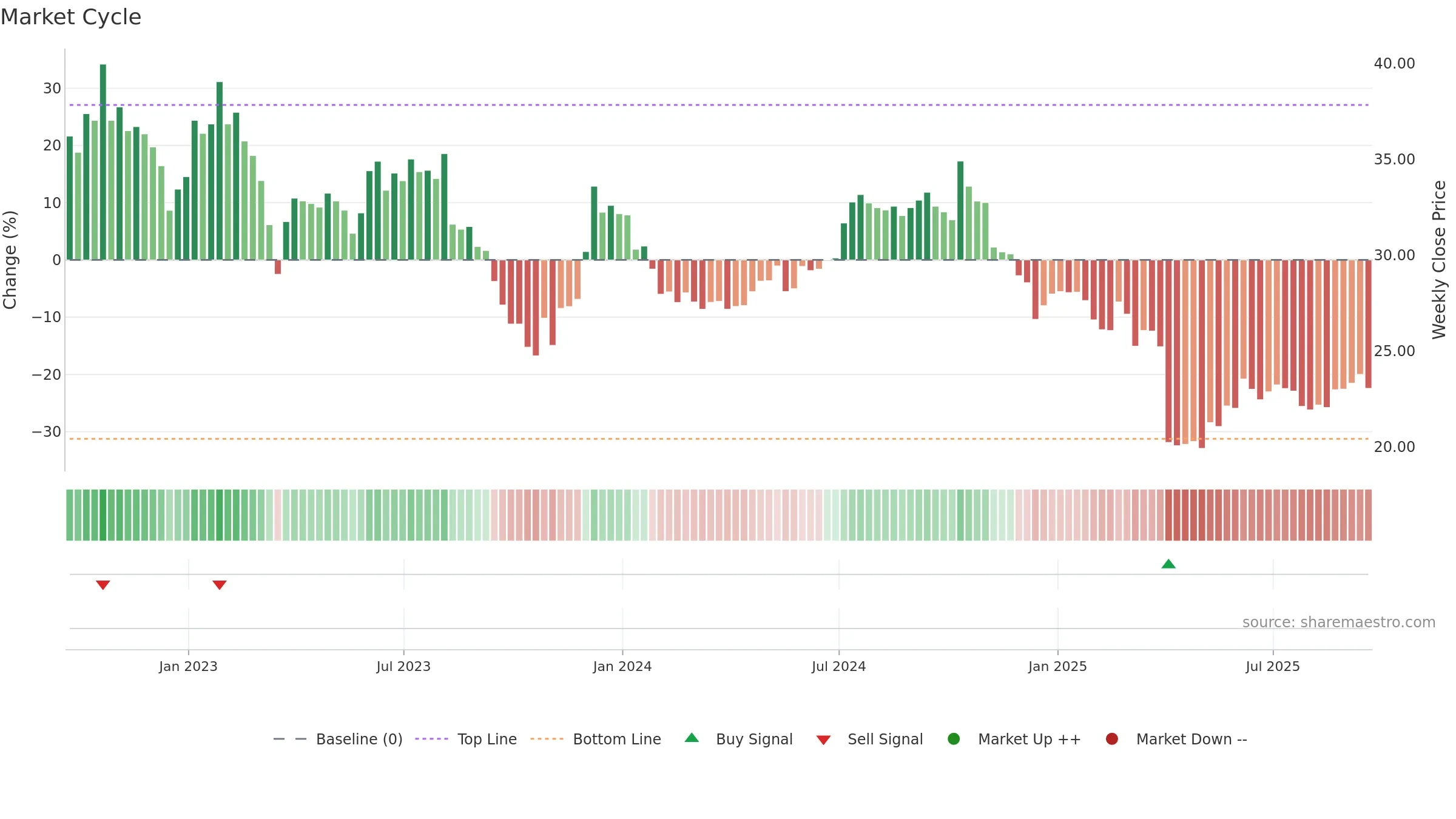Click the Sell Signal triangle in the legend
The width and height of the screenshot is (1456, 819).
click(x=823, y=740)
